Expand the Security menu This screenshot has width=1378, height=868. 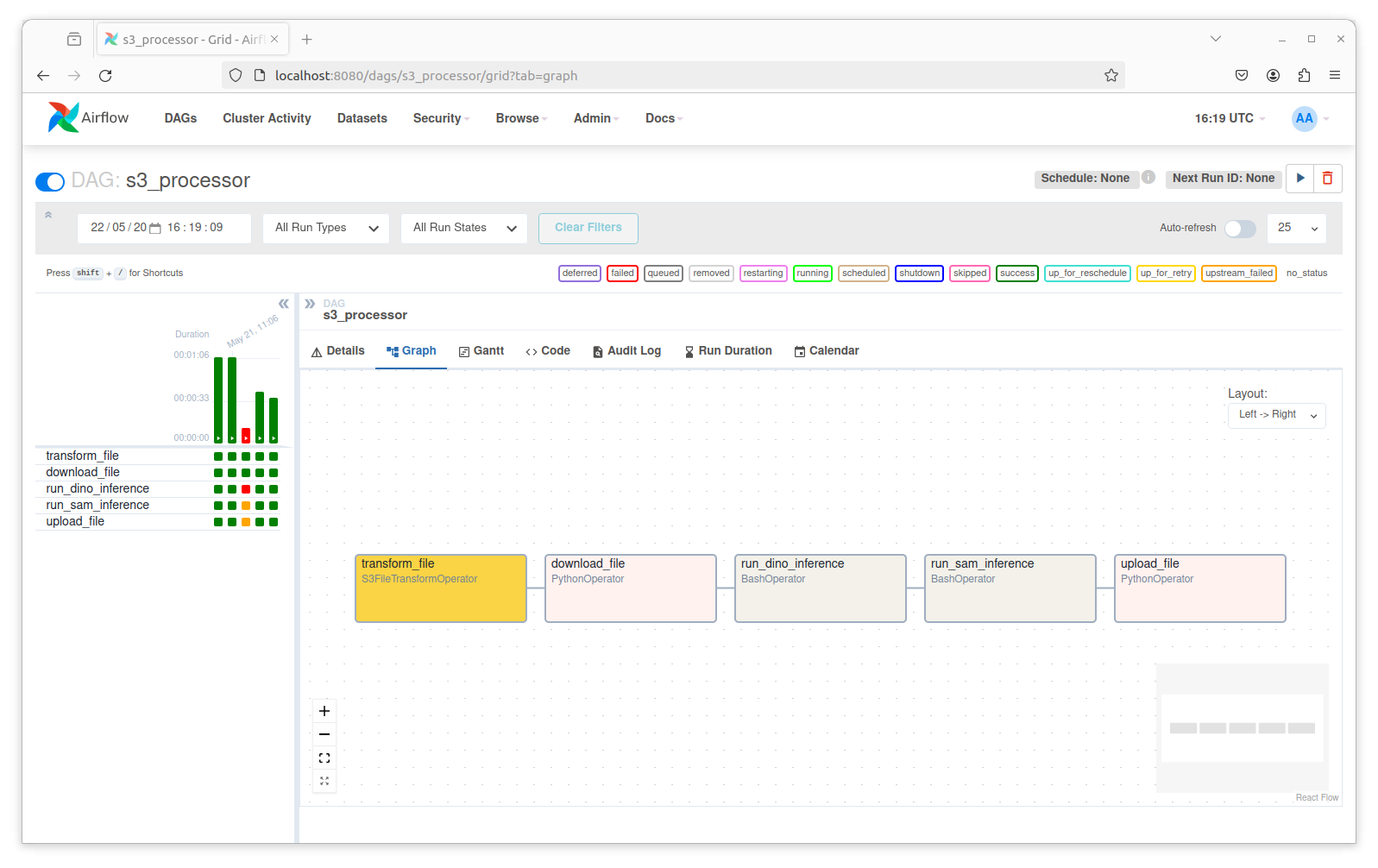click(441, 118)
